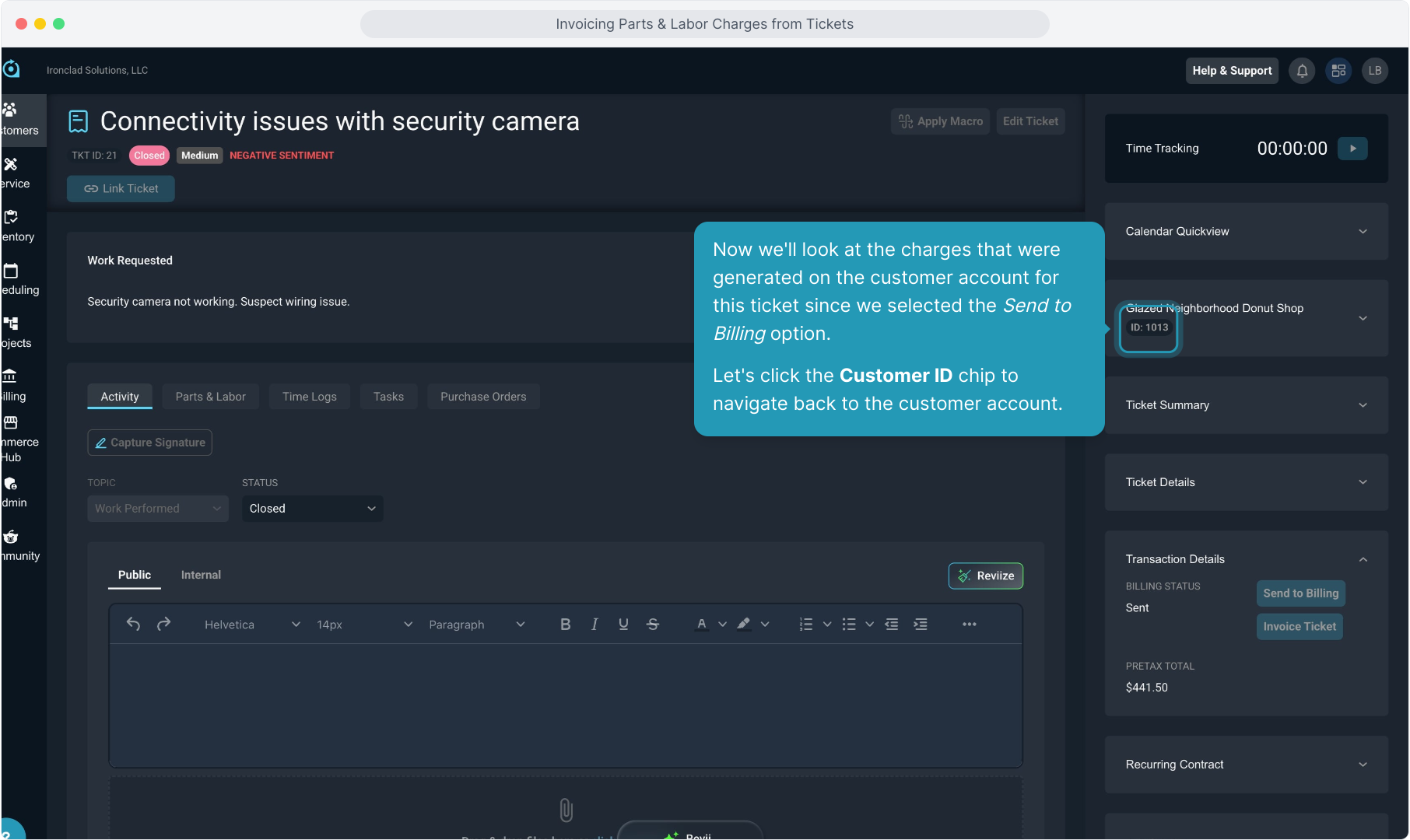
Task: Toggle bold formatting in editor
Action: pos(565,624)
